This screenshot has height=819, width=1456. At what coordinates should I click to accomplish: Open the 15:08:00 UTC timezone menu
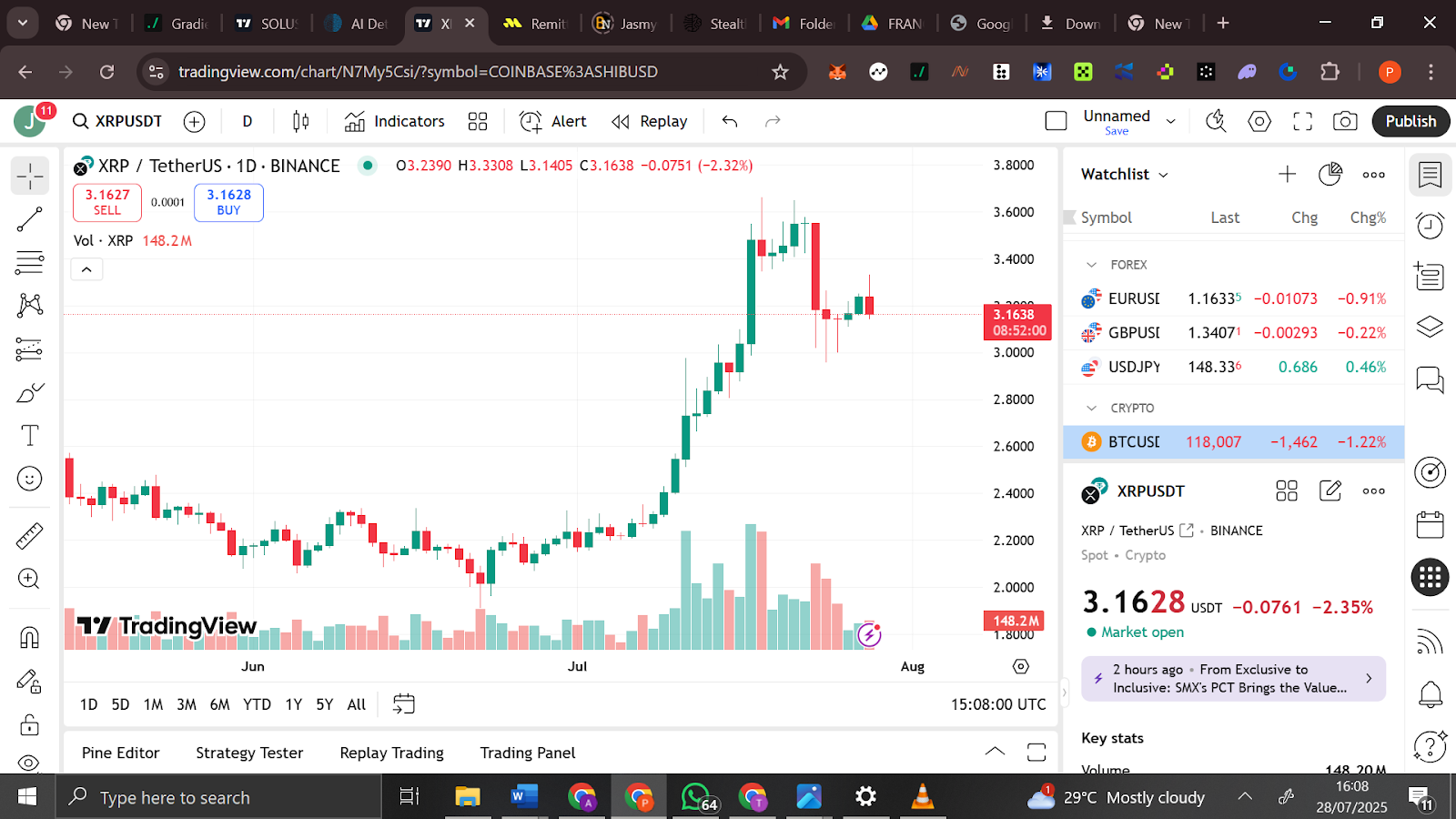(x=998, y=704)
